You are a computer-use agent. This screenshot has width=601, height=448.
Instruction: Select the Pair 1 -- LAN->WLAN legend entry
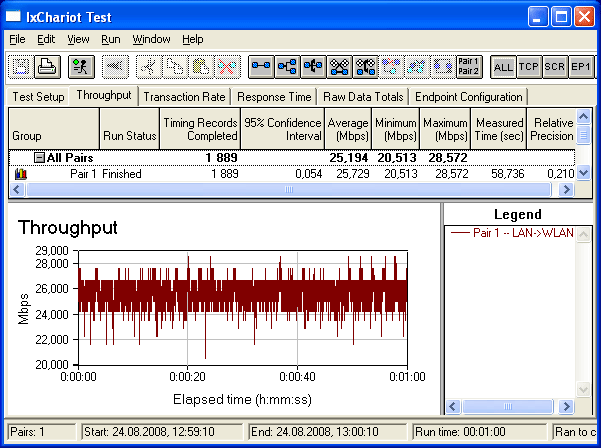coord(512,233)
